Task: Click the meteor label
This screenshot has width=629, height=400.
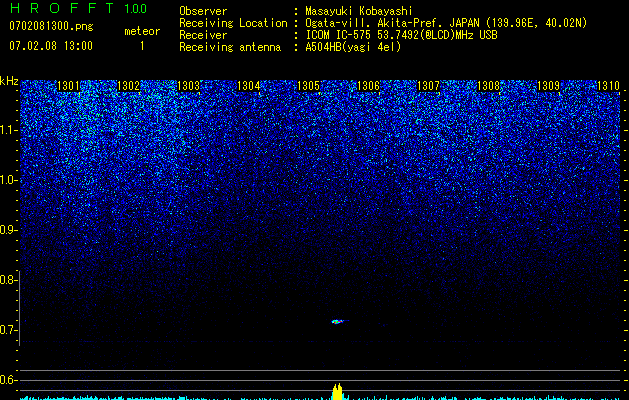Action: pyautogui.click(x=142, y=31)
